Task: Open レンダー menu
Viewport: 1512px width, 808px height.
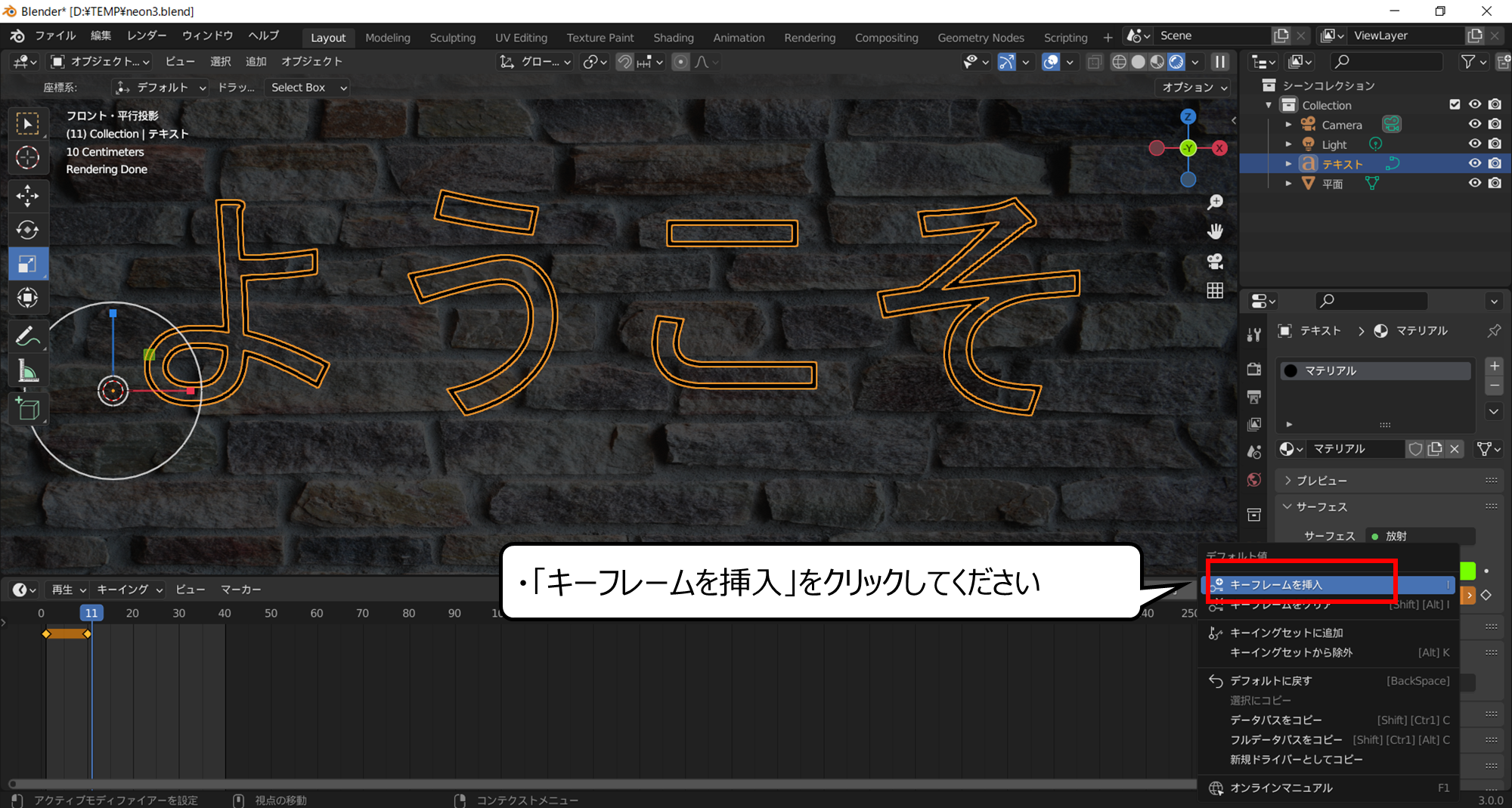Action: click(x=147, y=36)
